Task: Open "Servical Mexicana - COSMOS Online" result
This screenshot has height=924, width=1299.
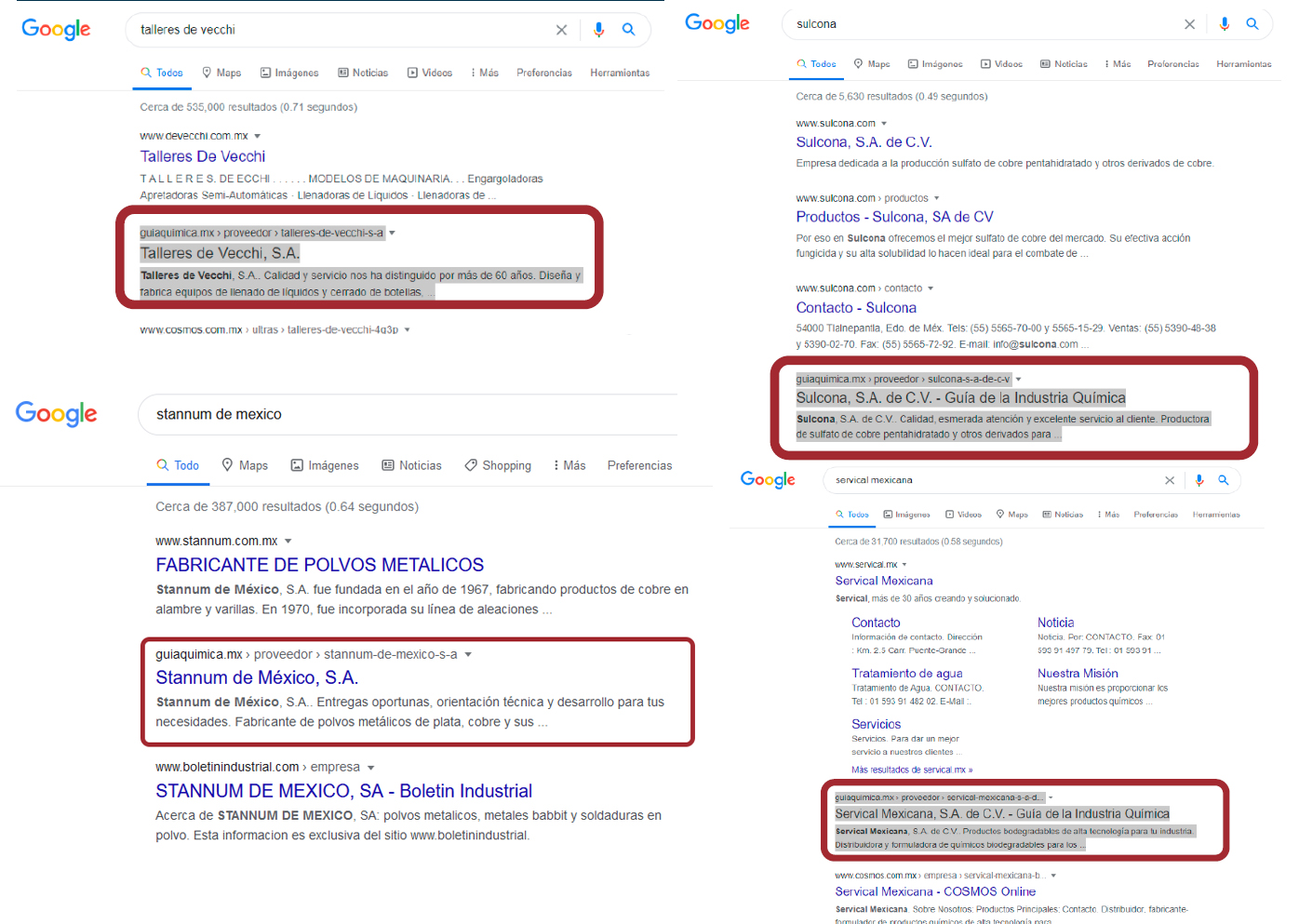Action: pyautogui.click(x=935, y=891)
